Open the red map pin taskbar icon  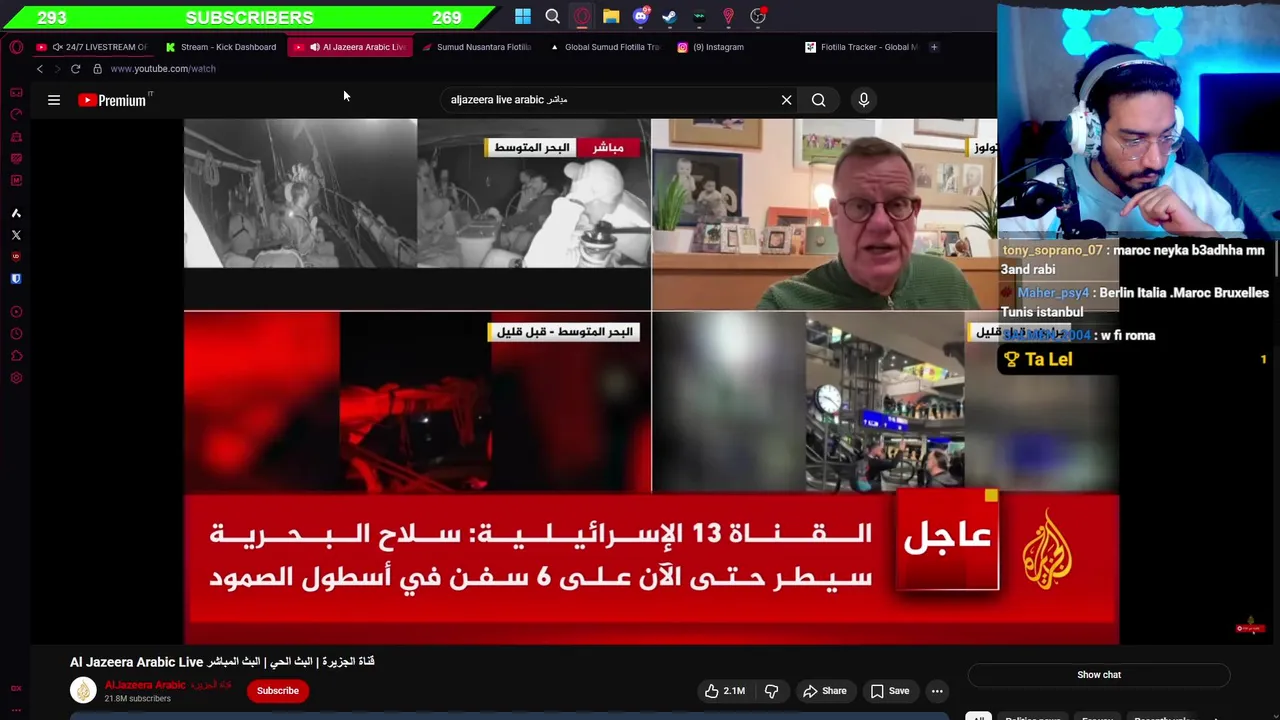(728, 16)
